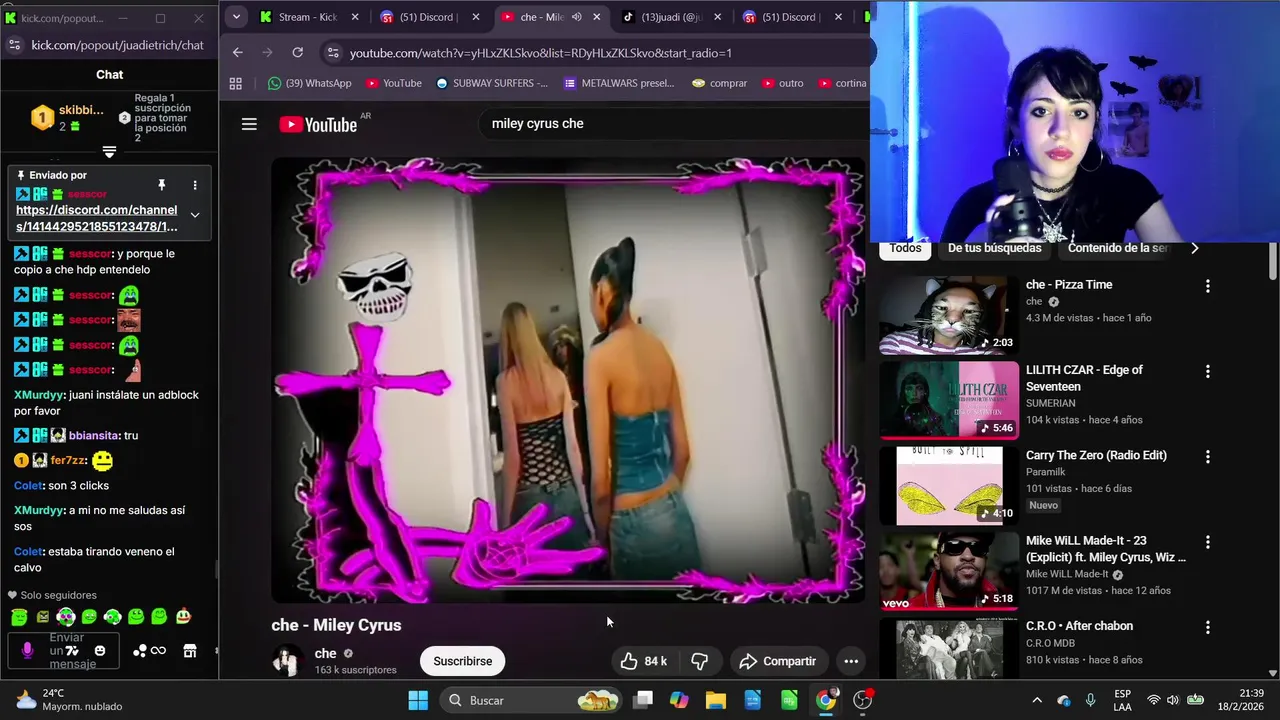Open options for Carry The Zero video

tap(1207, 456)
